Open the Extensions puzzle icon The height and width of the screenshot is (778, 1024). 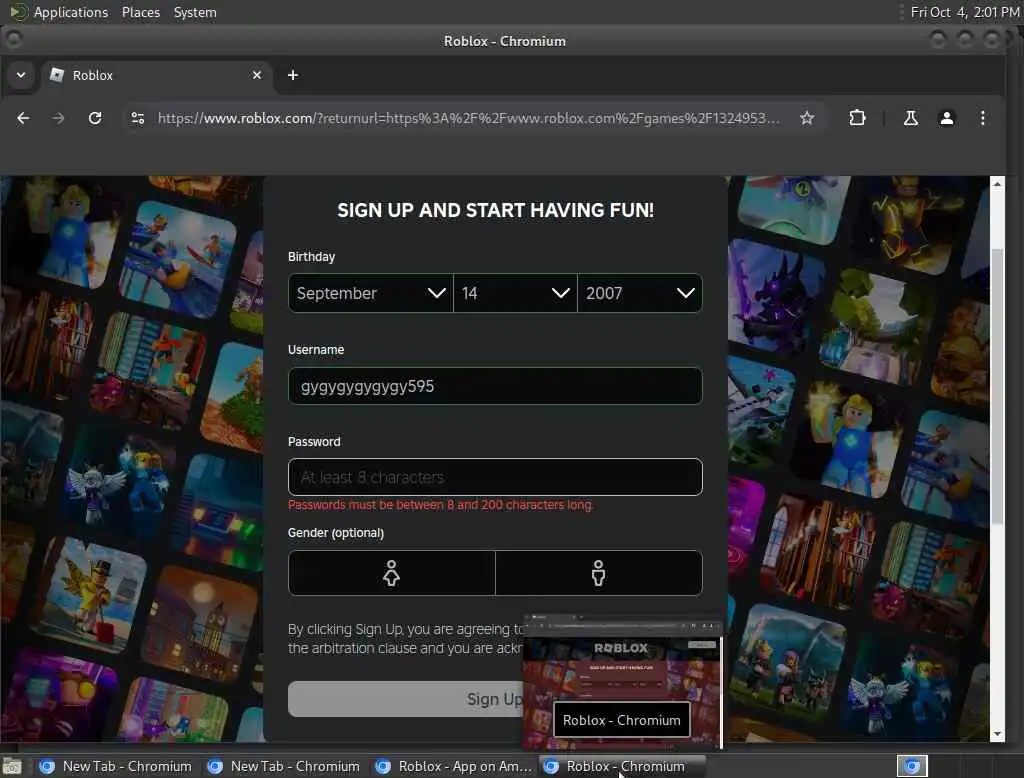[857, 118]
